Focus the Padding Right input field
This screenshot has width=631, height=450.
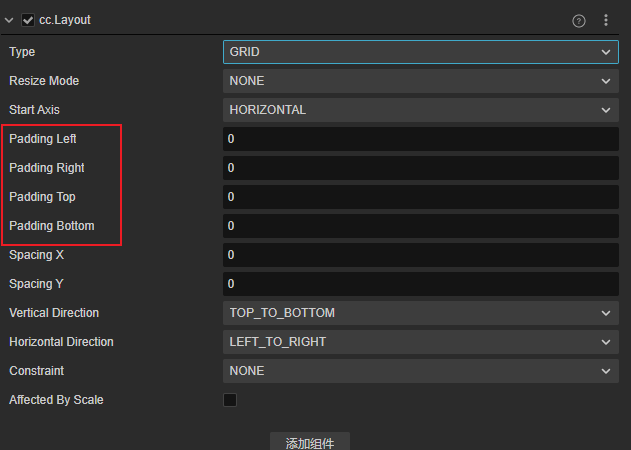pos(420,168)
